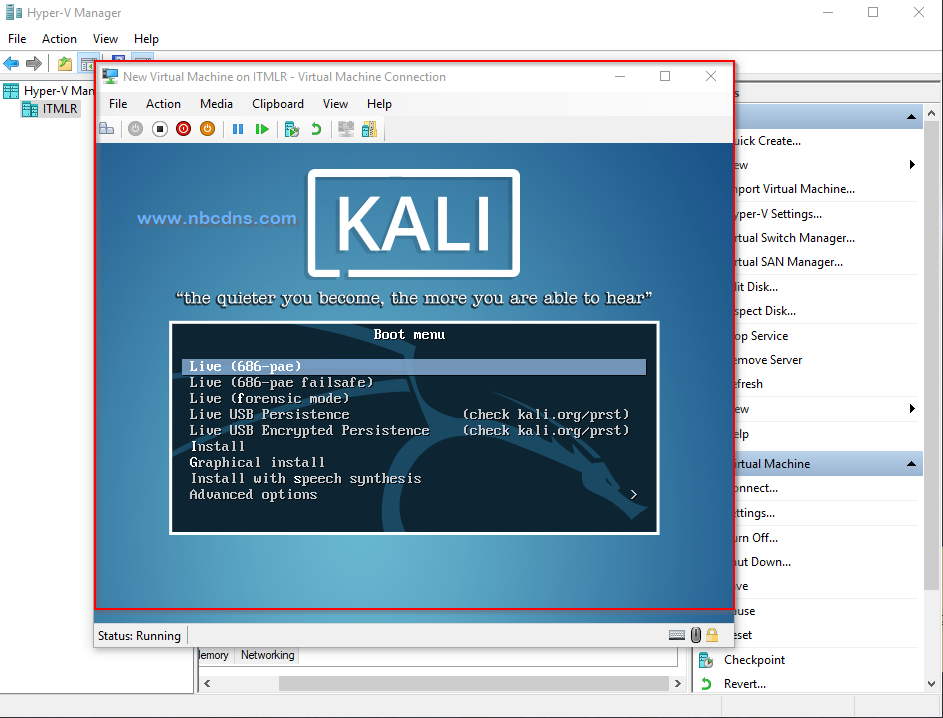Open the File menu in VM Connection window
943x718 pixels.
pos(118,103)
